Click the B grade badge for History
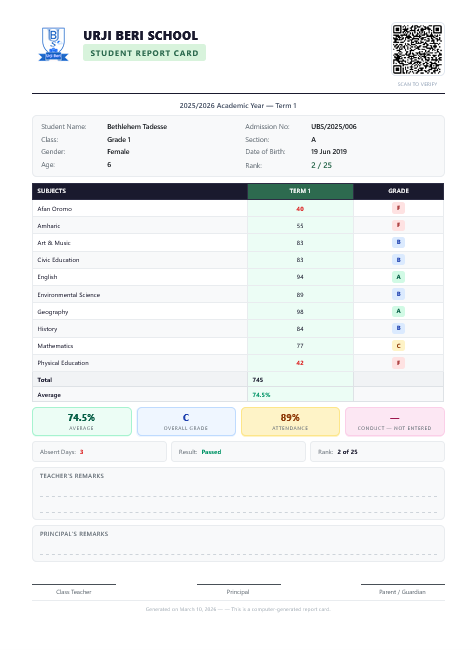This screenshot has height=651, width=476. pos(398,328)
